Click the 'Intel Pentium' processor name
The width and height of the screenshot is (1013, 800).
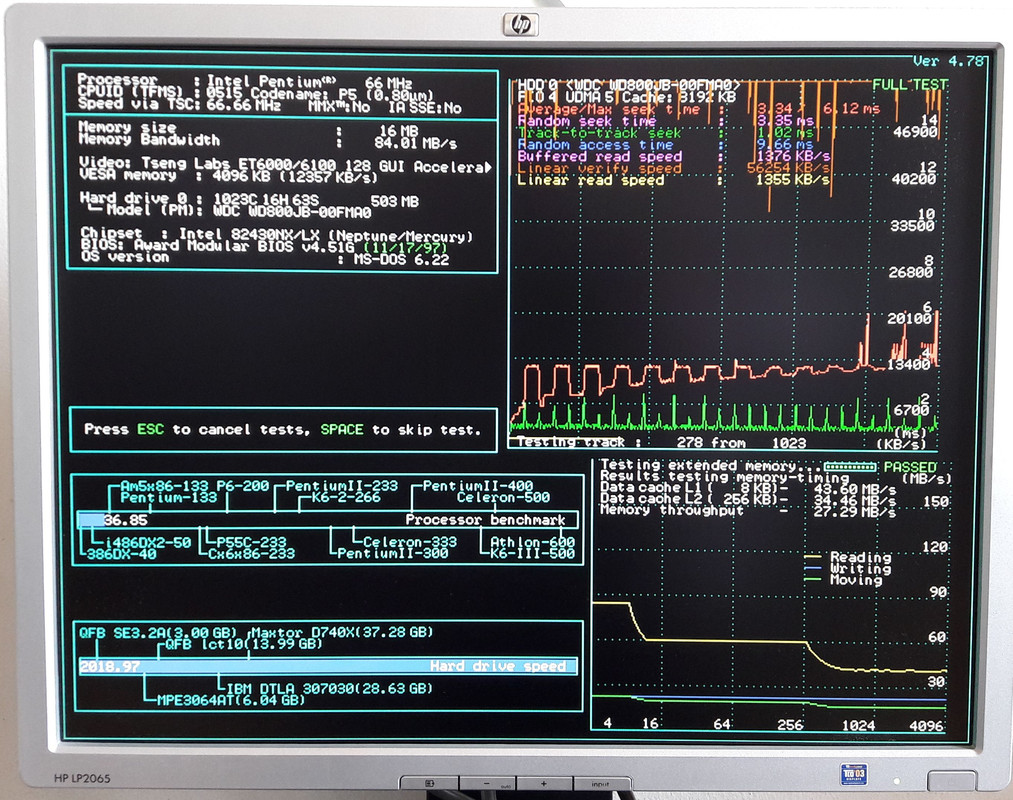pyautogui.click(x=271, y=81)
